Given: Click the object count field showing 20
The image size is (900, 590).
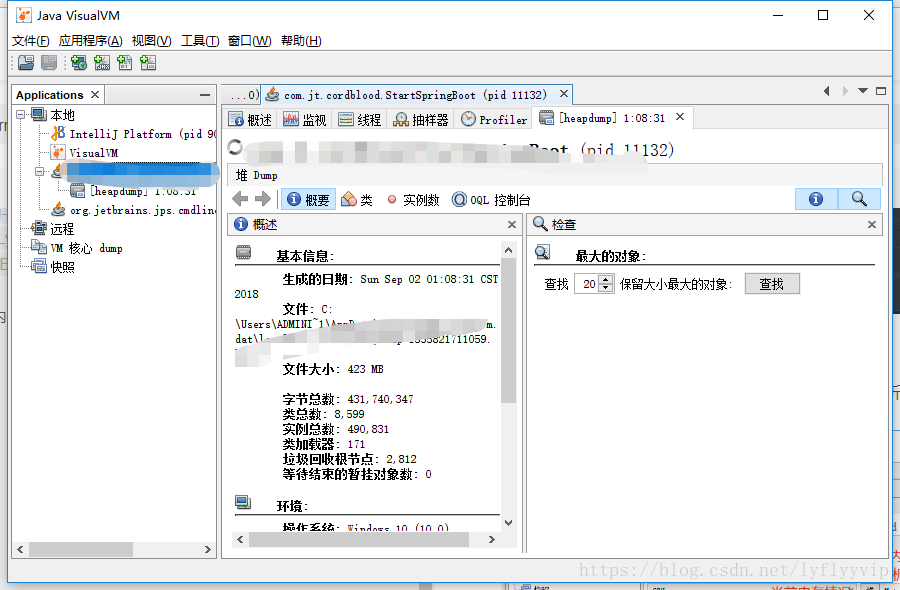Looking at the screenshot, I should click(587, 284).
